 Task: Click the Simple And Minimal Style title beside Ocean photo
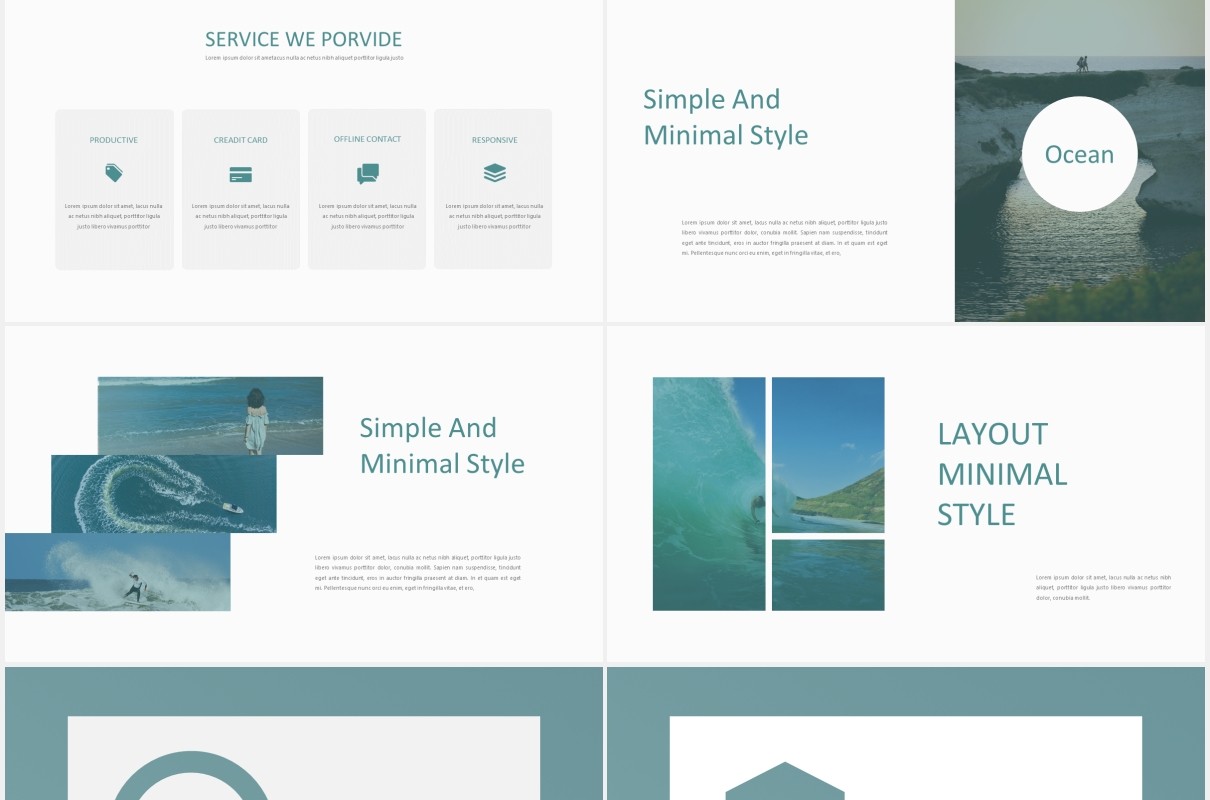[725, 117]
